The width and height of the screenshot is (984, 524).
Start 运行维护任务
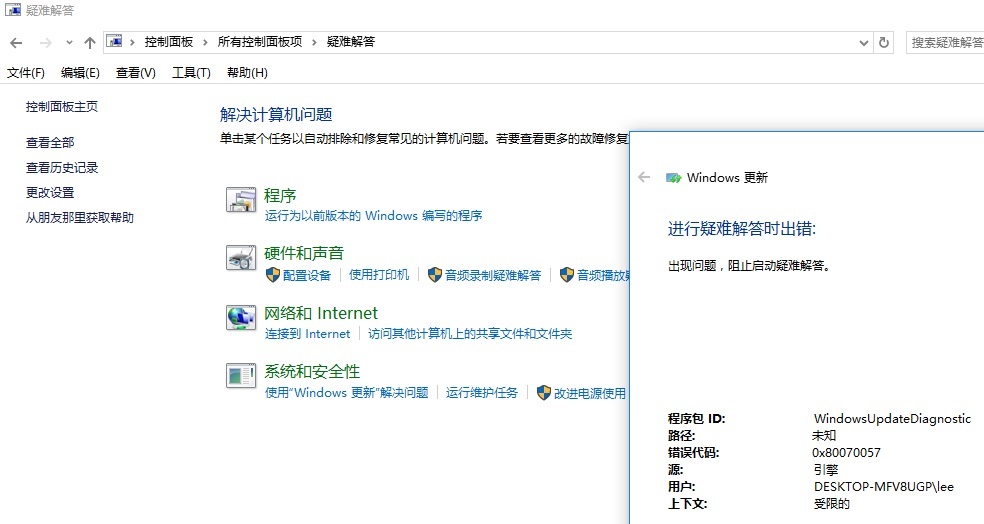pyautogui.click(x=482, y=393)
